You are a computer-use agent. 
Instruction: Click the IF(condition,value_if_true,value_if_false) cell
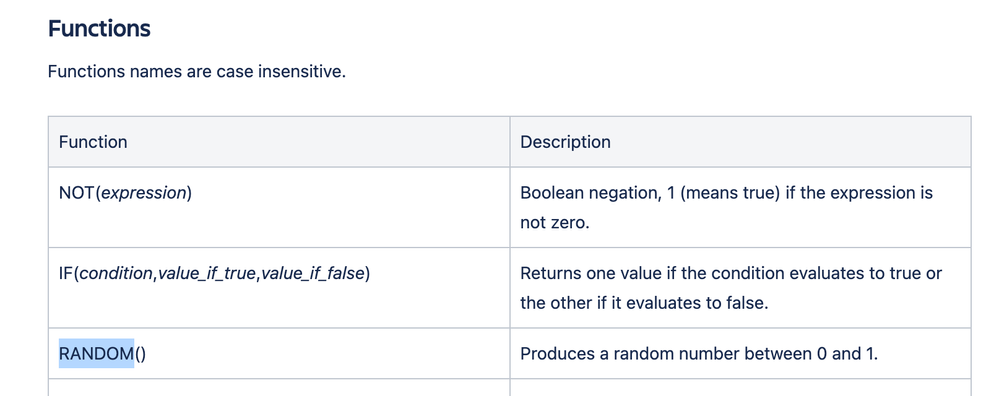tap(279, 288)
